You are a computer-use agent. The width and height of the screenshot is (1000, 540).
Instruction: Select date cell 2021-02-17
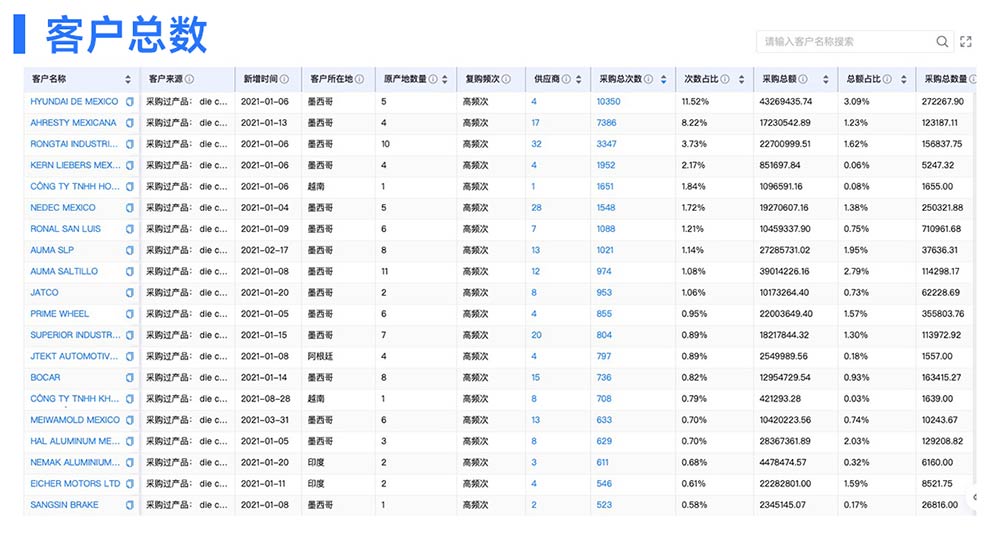[265, 250]
